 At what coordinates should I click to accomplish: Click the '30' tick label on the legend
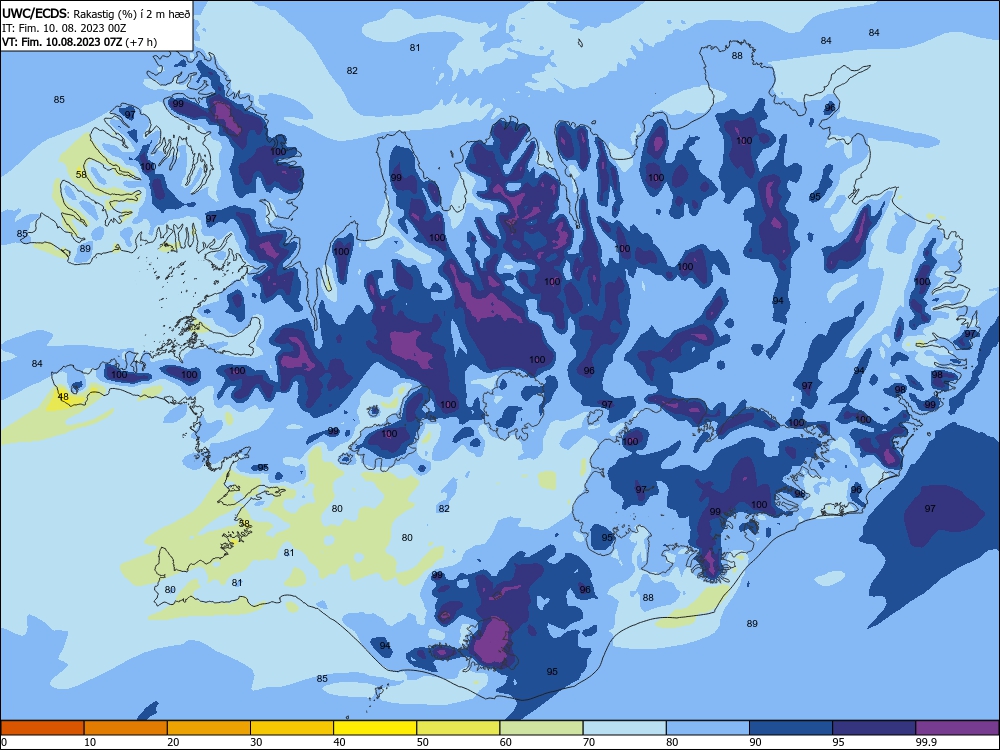click(256, 742)
